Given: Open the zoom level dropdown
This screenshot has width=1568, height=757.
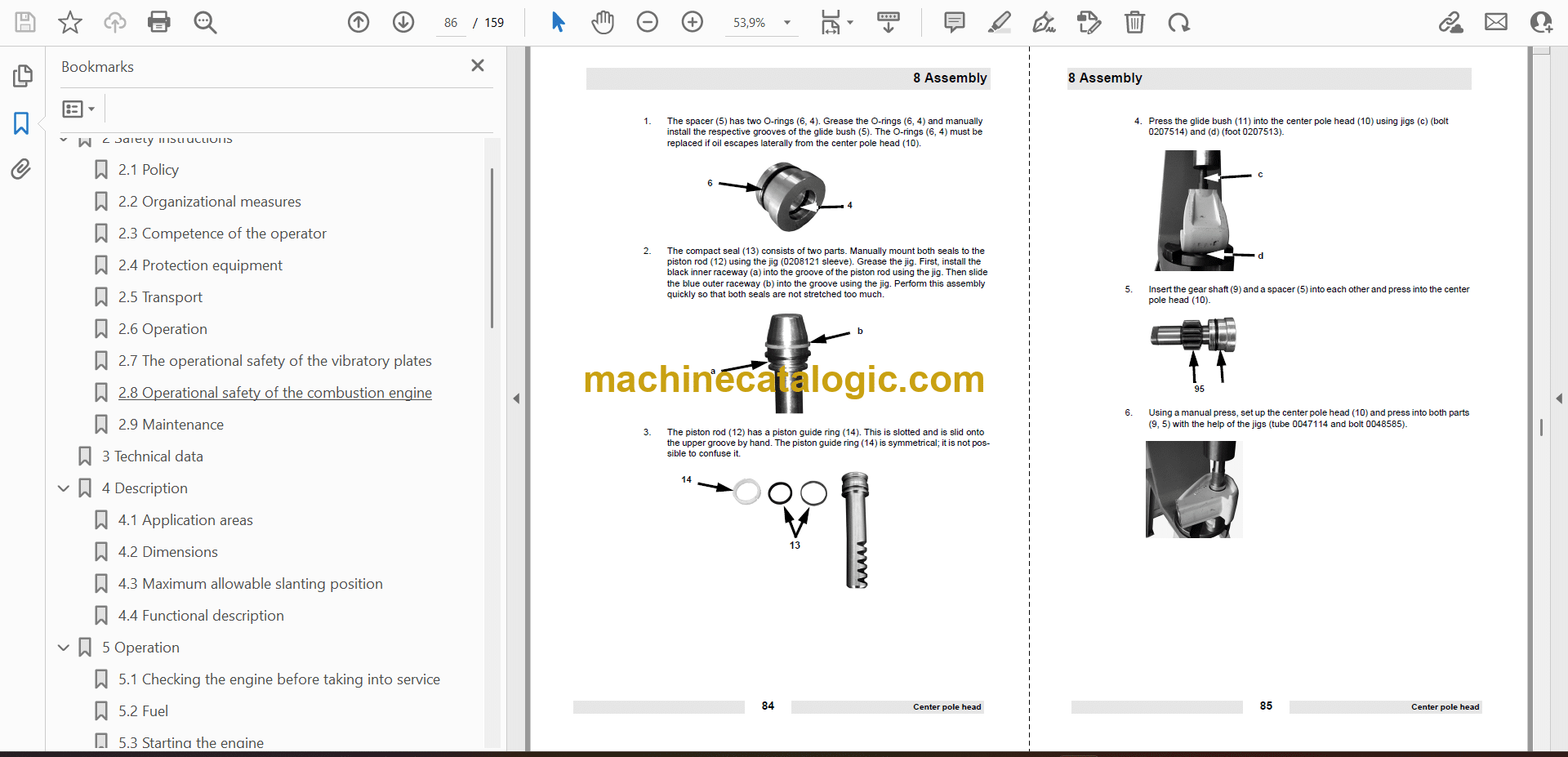Looking at the screenshot, I should click(x=787, y=23).
